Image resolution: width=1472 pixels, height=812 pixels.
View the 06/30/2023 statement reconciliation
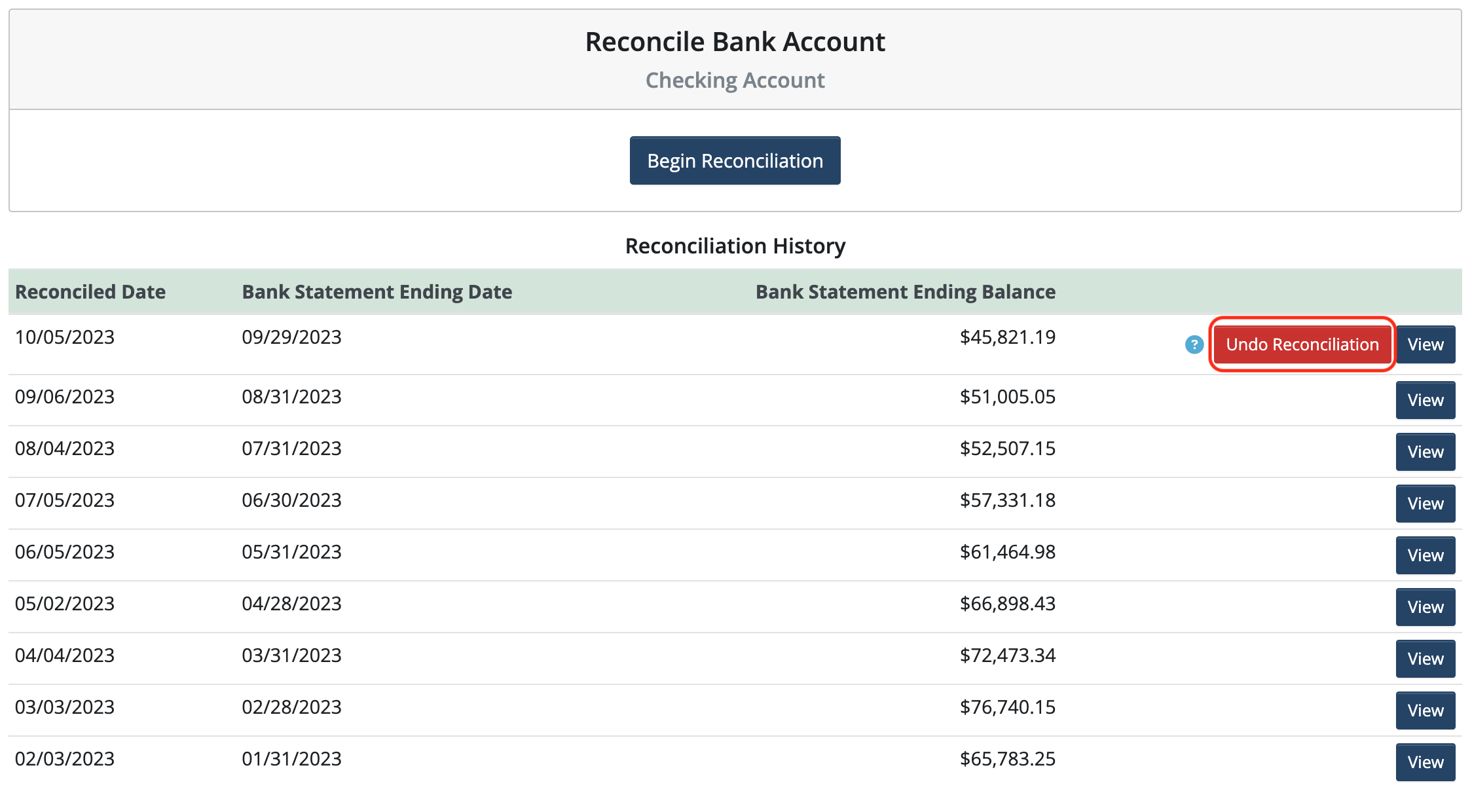tap(1425, 504)
